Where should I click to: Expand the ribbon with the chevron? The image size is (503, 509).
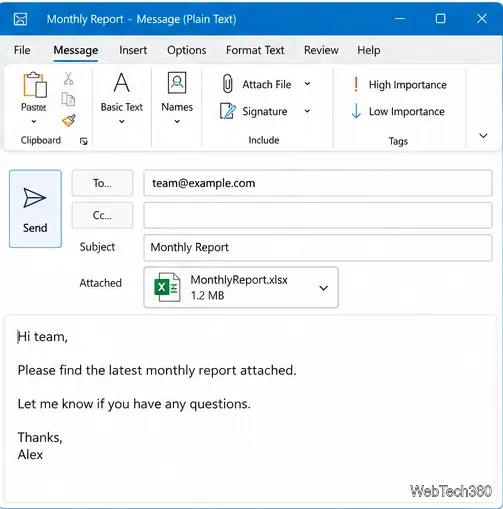483,136
